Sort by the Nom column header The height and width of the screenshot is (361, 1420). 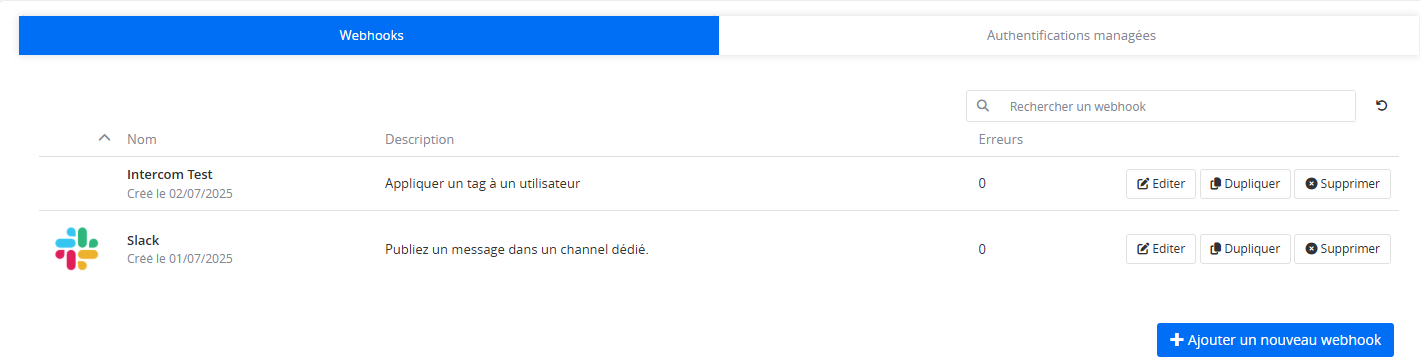[142, 139]
